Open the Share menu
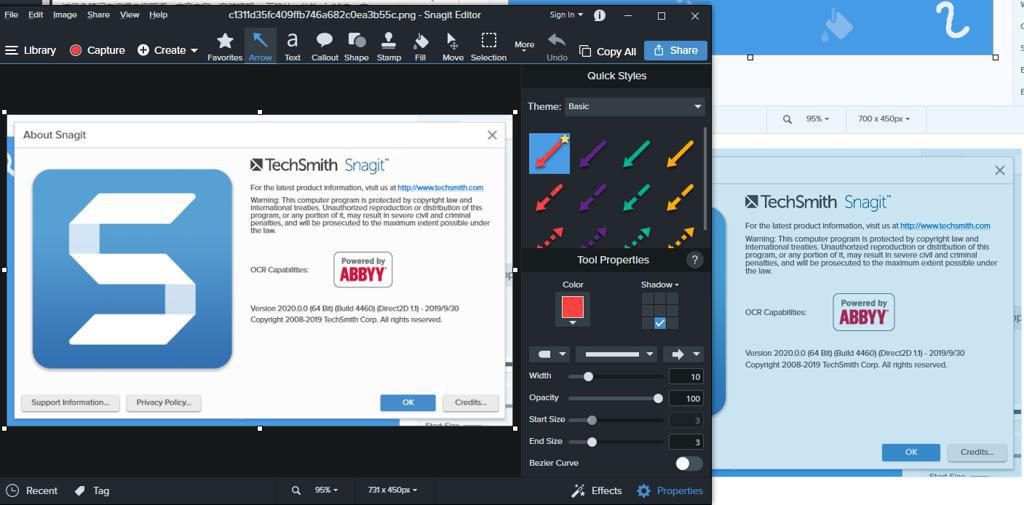 click(x=99, y=15)
